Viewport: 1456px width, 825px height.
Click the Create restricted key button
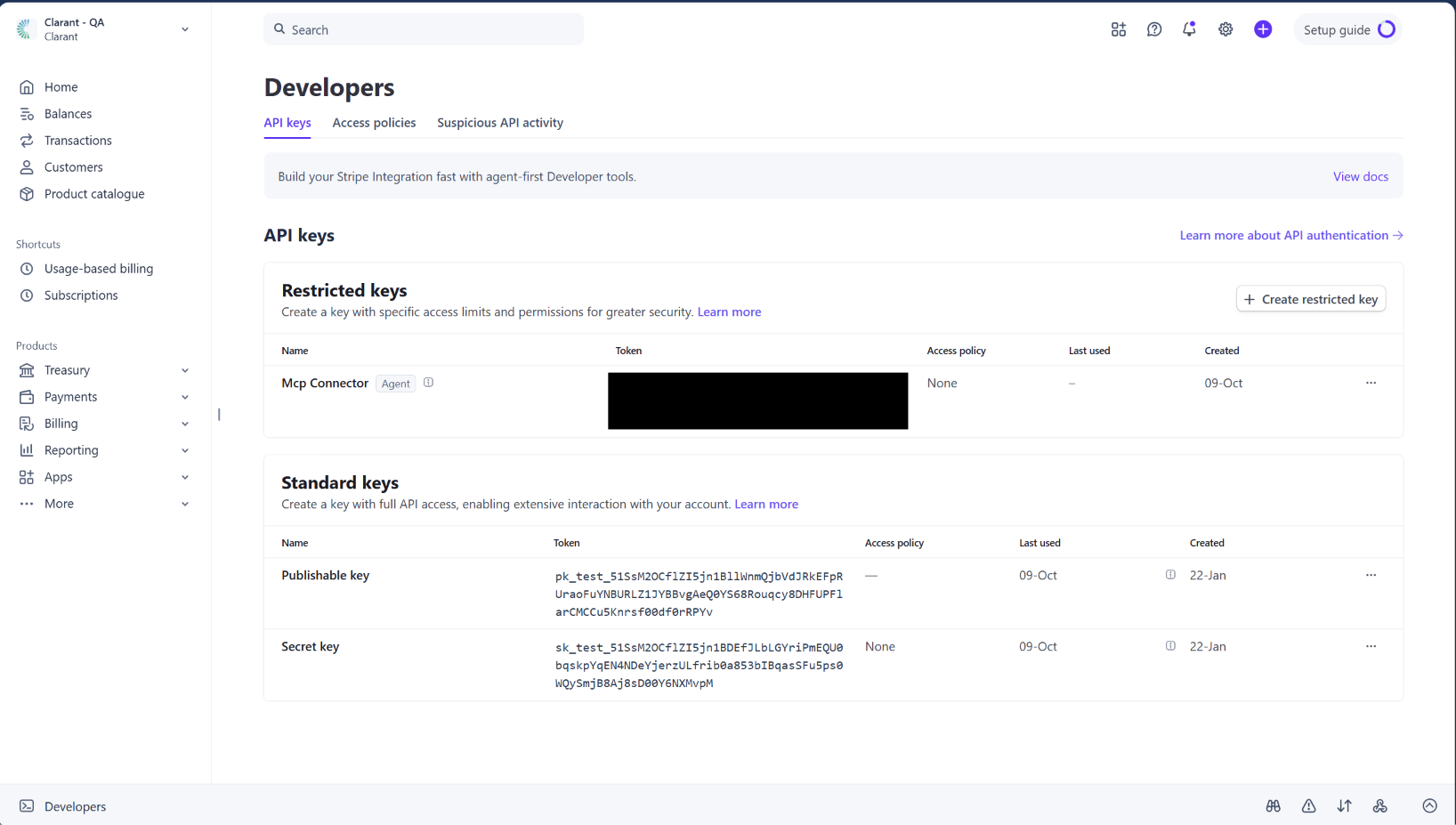pos(1311,299)
